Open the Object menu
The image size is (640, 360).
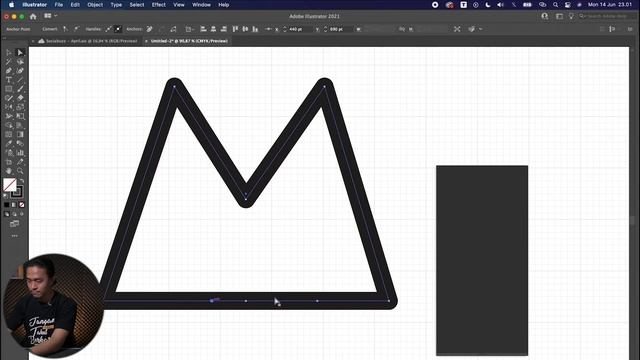click(95, 5)
